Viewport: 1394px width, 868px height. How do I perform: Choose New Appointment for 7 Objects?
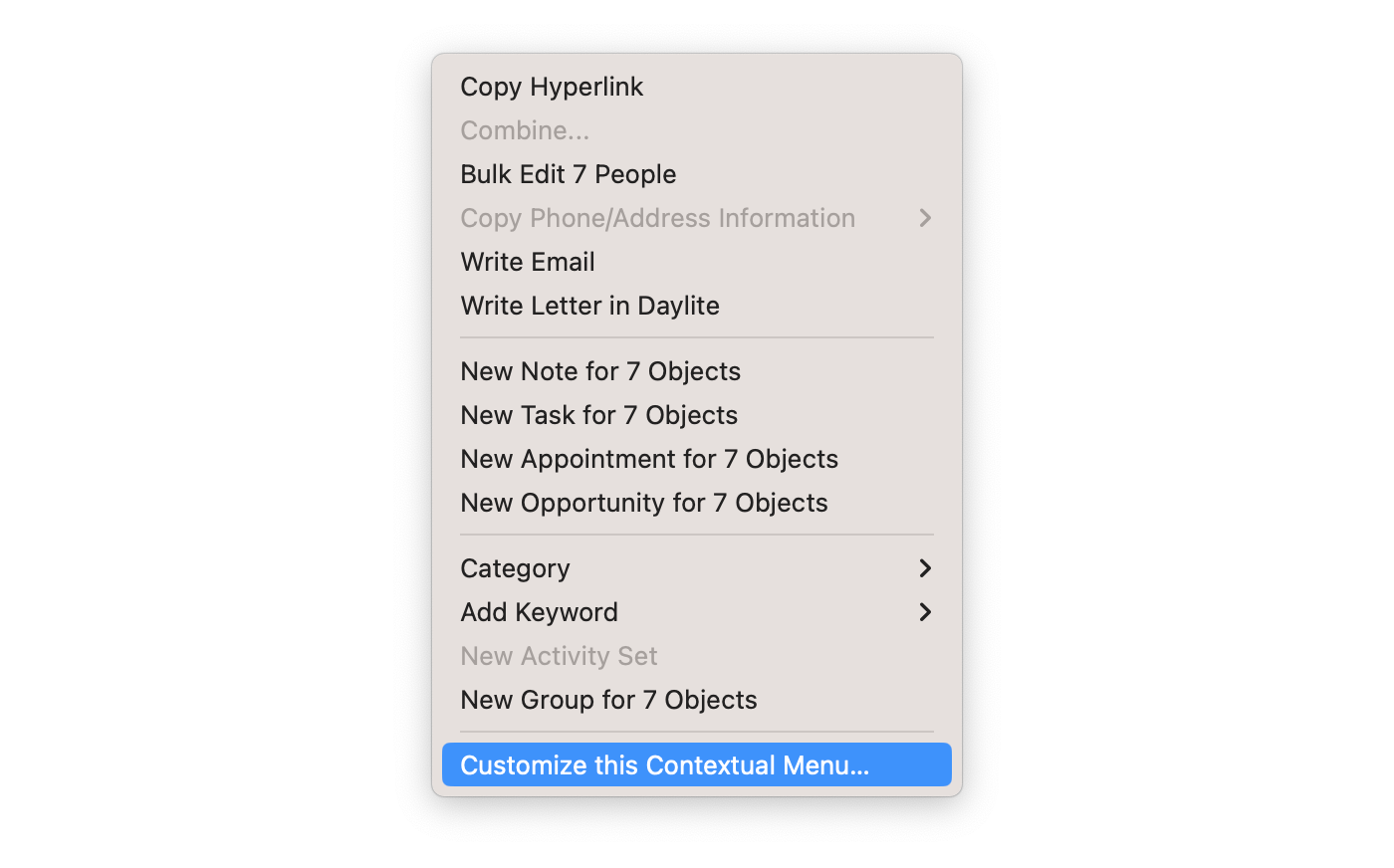coord(649,459)
